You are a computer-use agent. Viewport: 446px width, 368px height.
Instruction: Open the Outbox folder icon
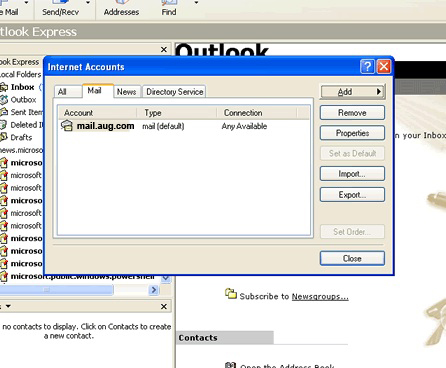point(4,100)
